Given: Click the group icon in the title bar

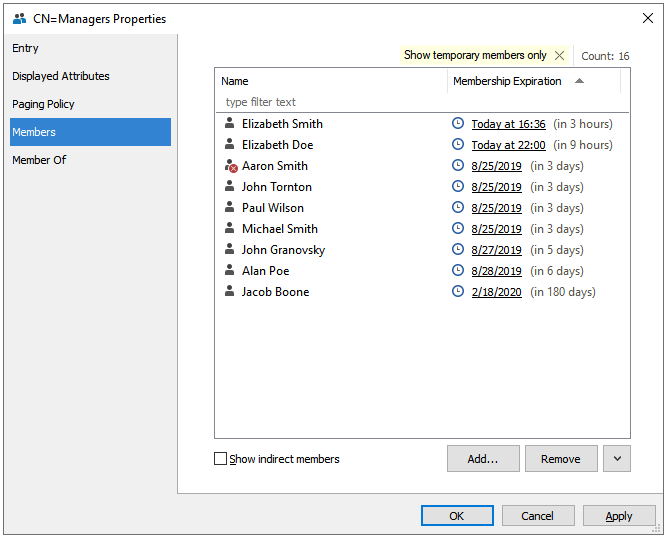Looking at the screenshot, I should (19, 18).
